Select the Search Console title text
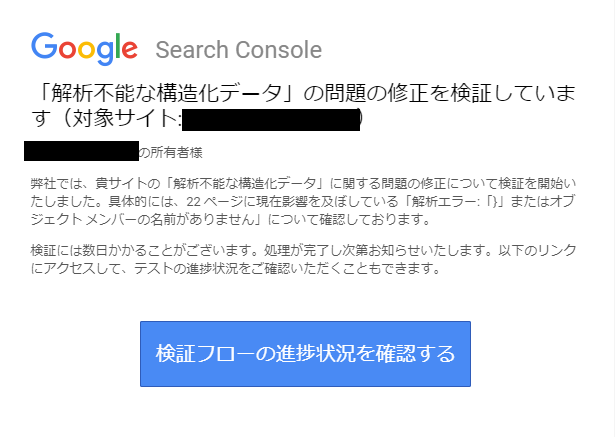The image size is (616, 437). point(239,50)
